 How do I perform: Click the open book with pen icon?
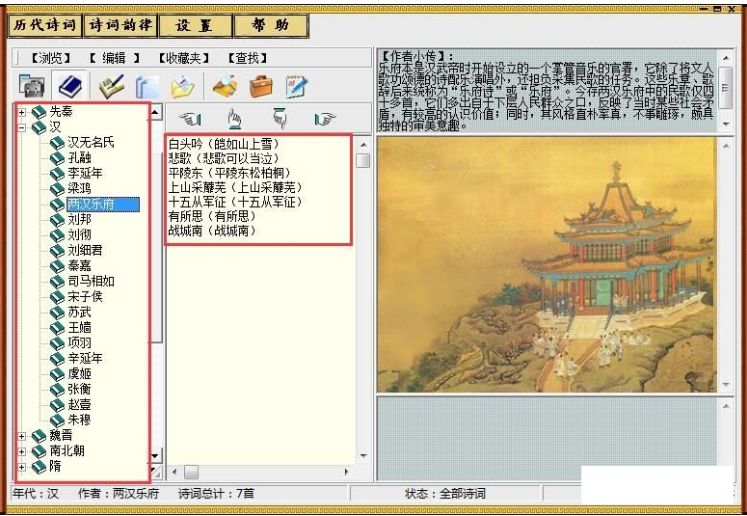[111, 86]
